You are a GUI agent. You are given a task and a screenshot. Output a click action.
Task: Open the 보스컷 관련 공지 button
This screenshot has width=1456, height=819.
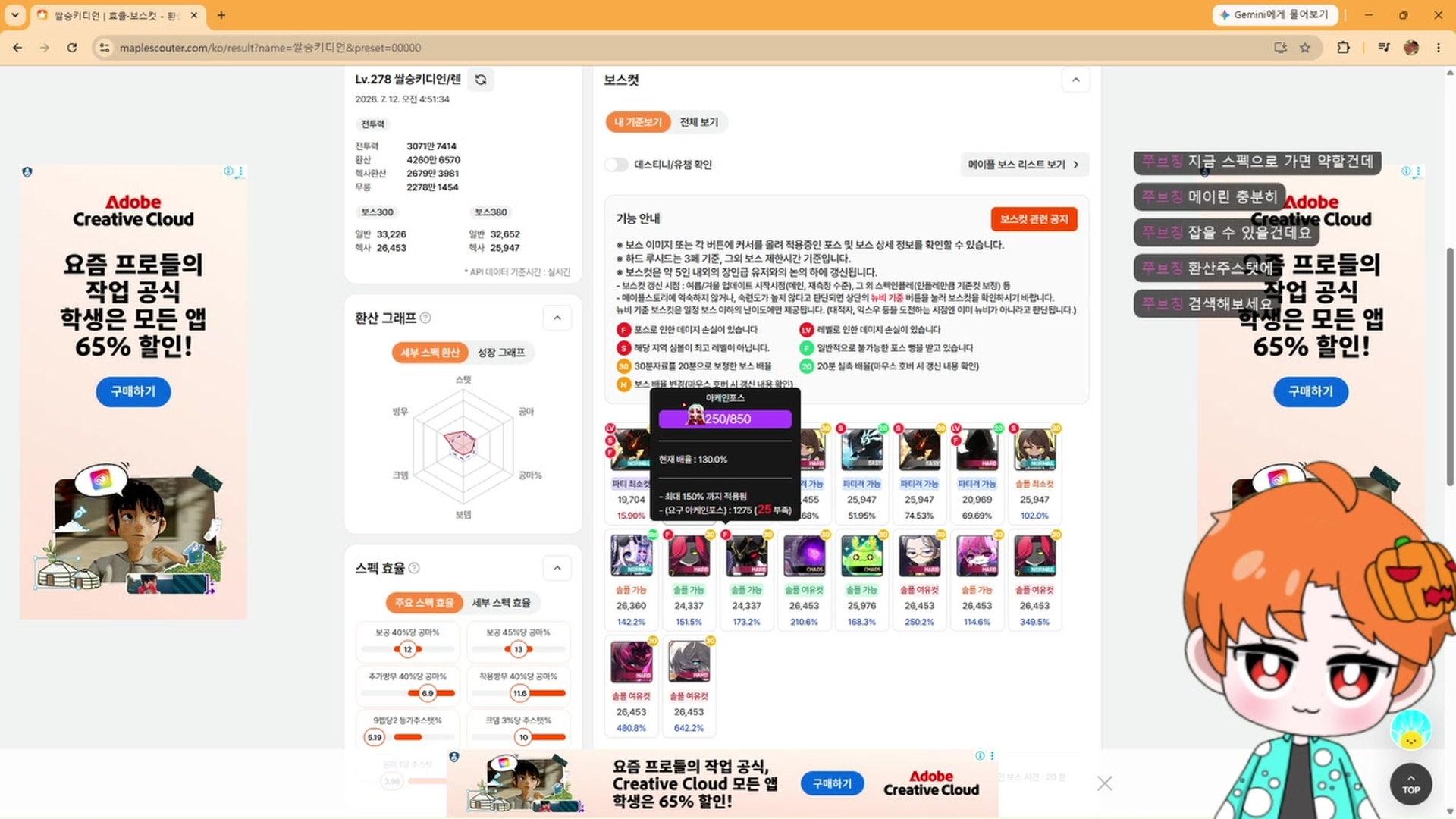[x=1034, y=219]
